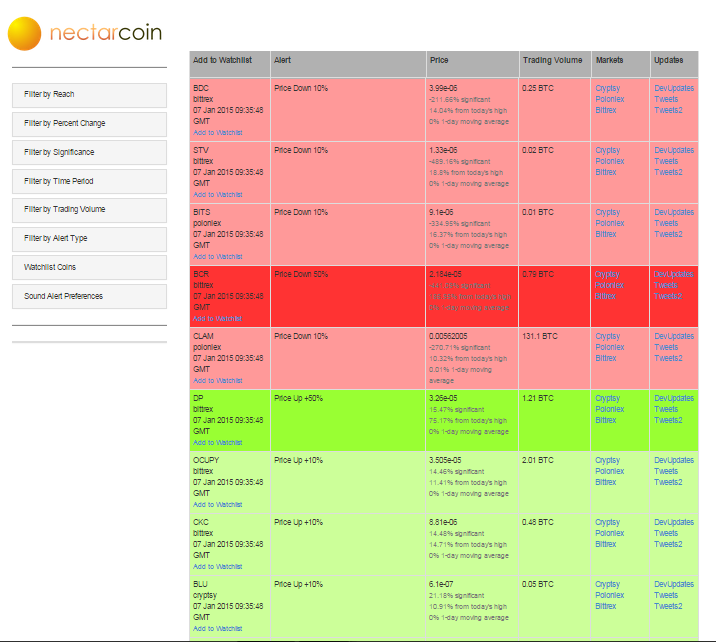Open Cryptsy market for OCUPY
This screenshot has width=716, height=642.
tap(608, 460)
